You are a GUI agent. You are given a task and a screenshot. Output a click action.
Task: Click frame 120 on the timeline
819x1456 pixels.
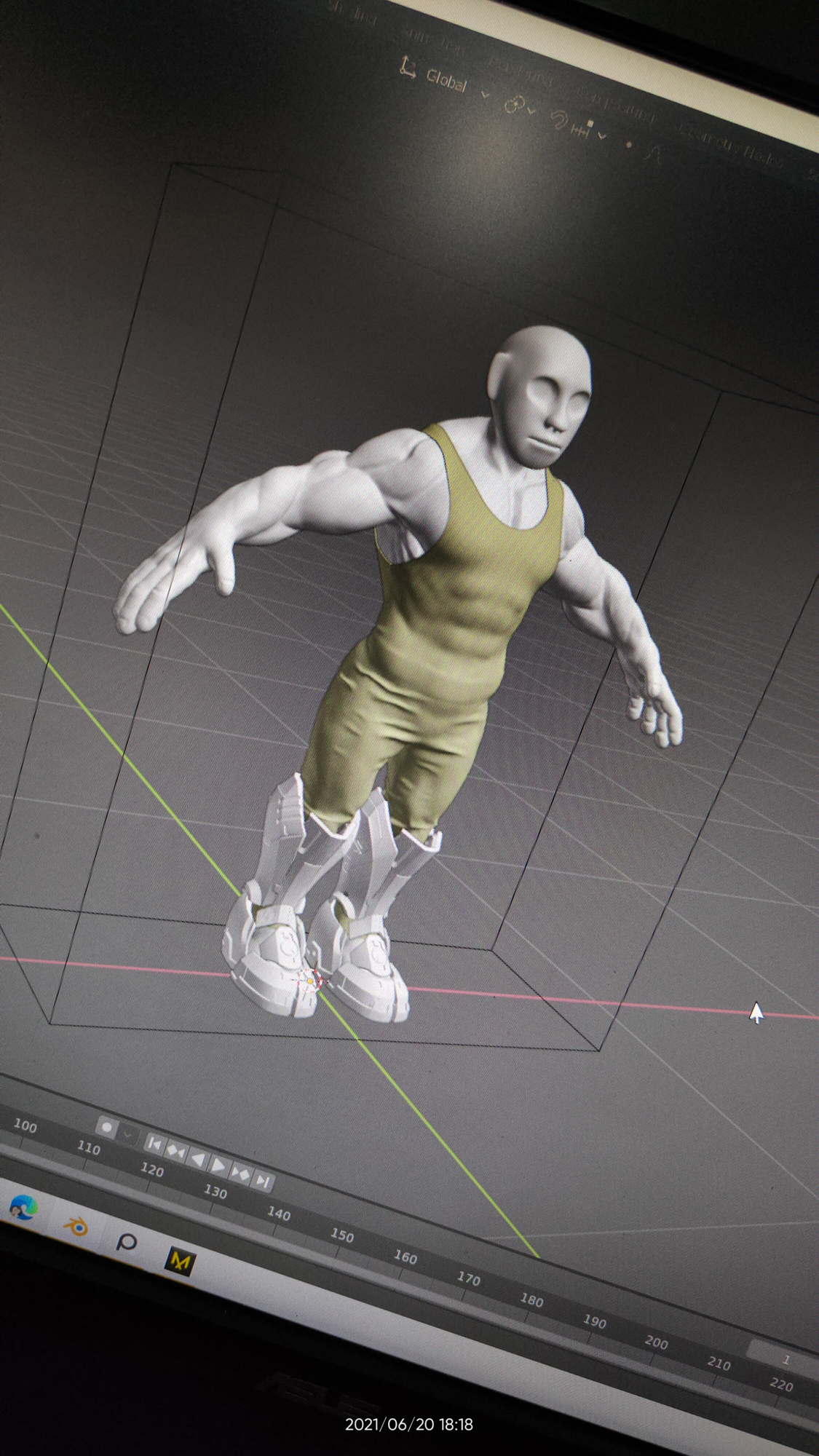point(151,1169)
